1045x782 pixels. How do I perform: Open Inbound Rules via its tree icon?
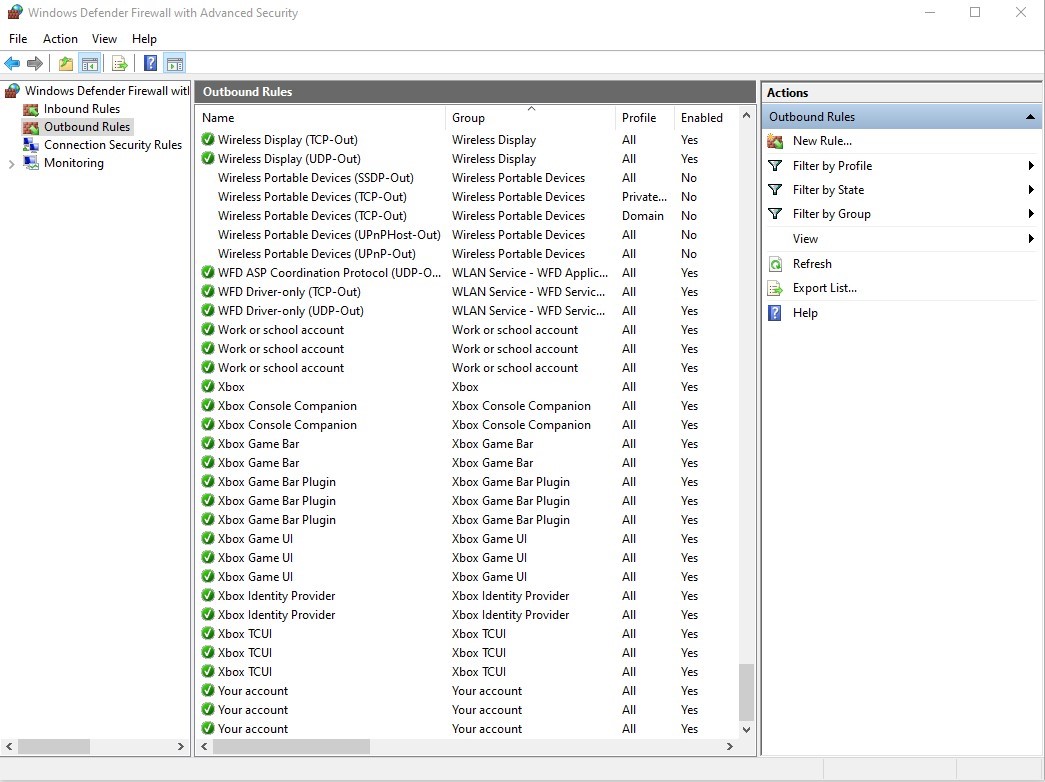tap(31, 109)
